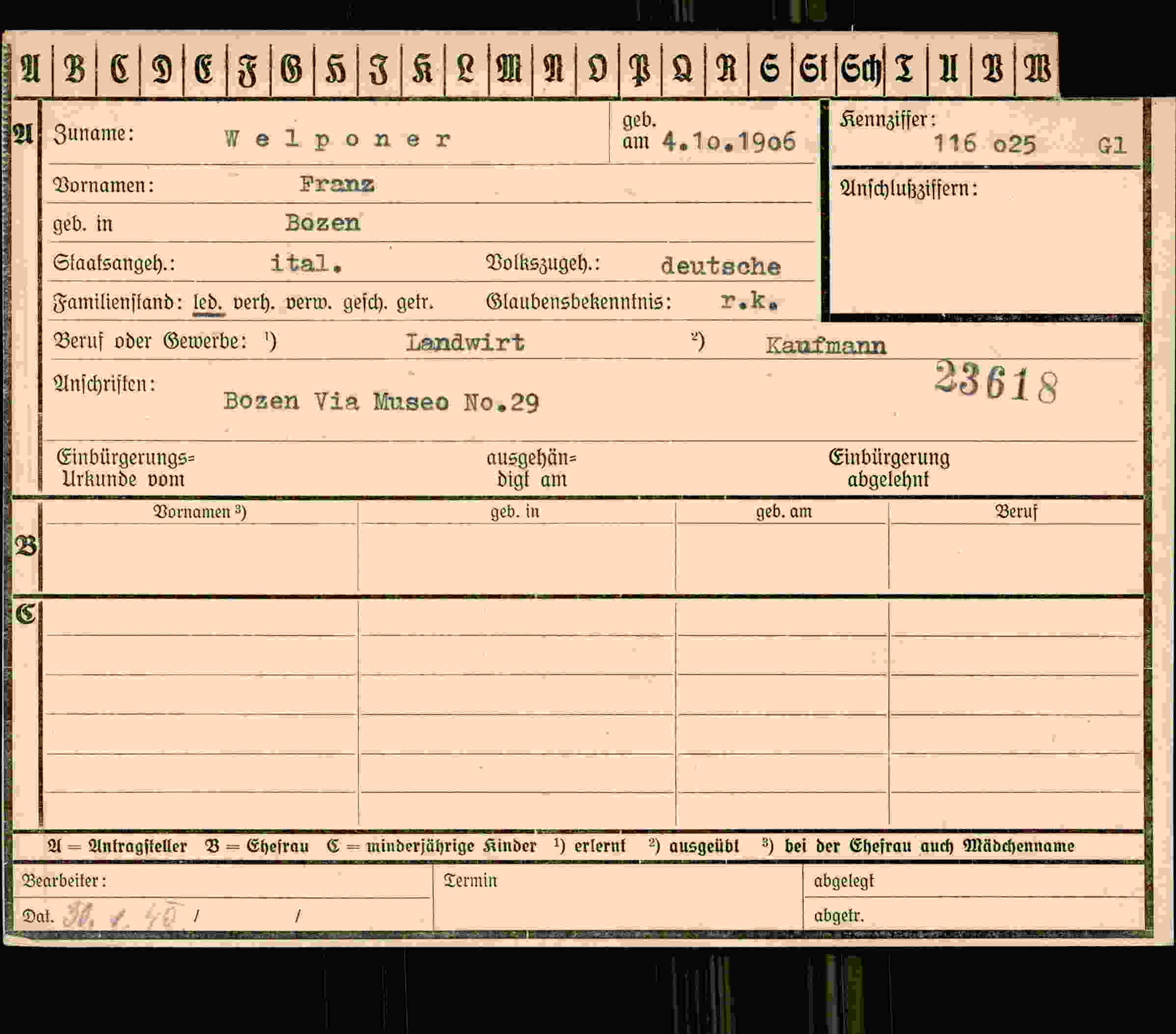
Task: Click the 'Zuname:' field label
Action: click(94, 134)
